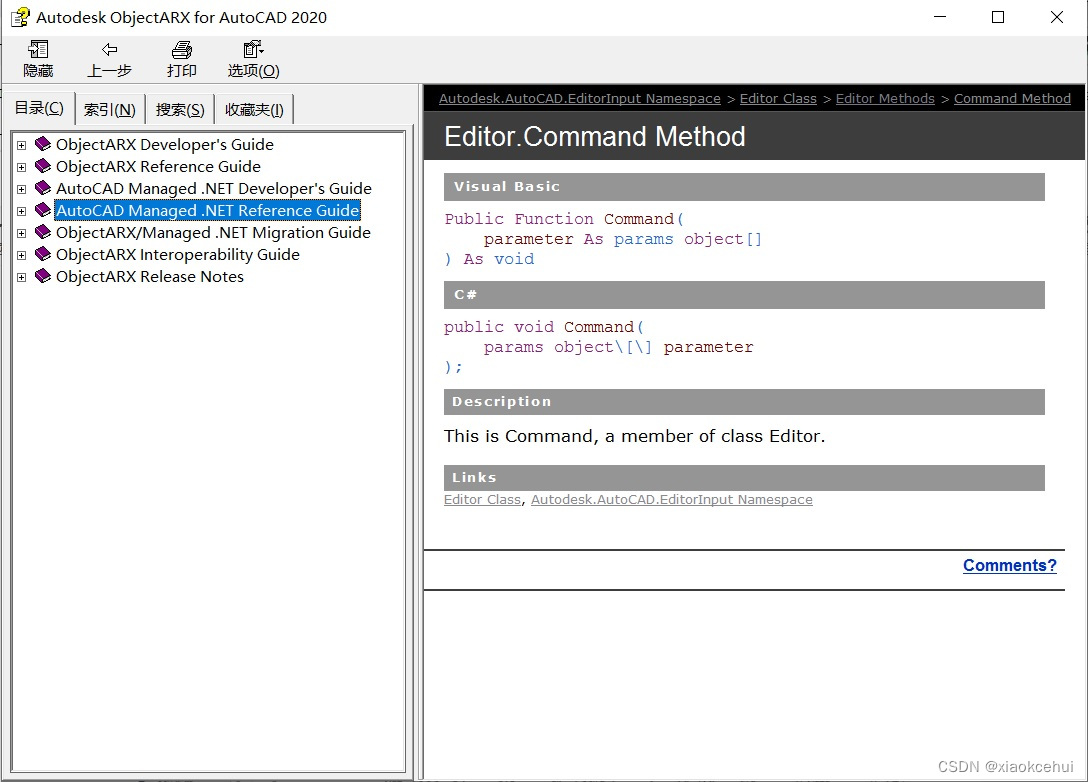Viewport: 1088px width, 782px height.
Task: Select ObjectARX/Managed .NET Migration Guide item
Action: point(213,232)
